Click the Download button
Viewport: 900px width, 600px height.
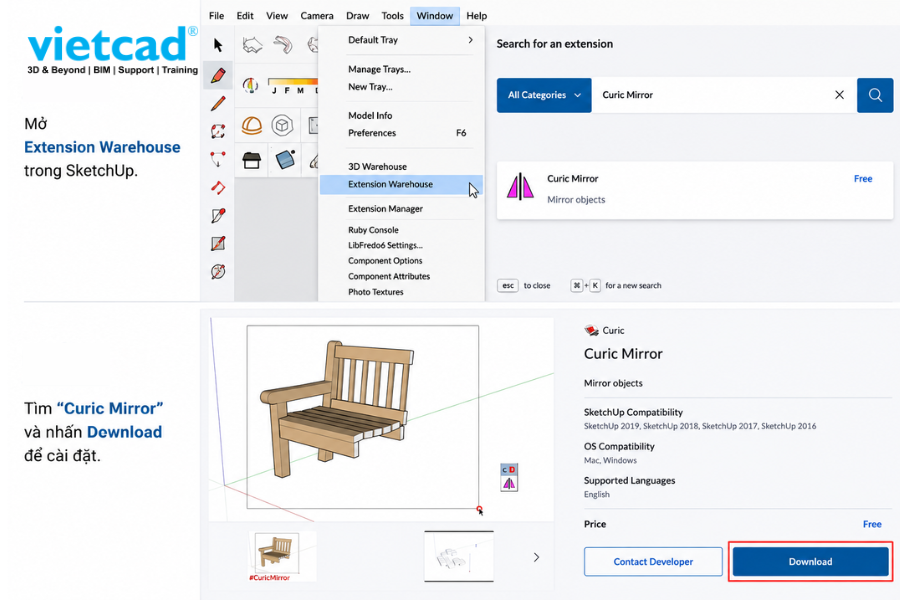pos(810,562)
